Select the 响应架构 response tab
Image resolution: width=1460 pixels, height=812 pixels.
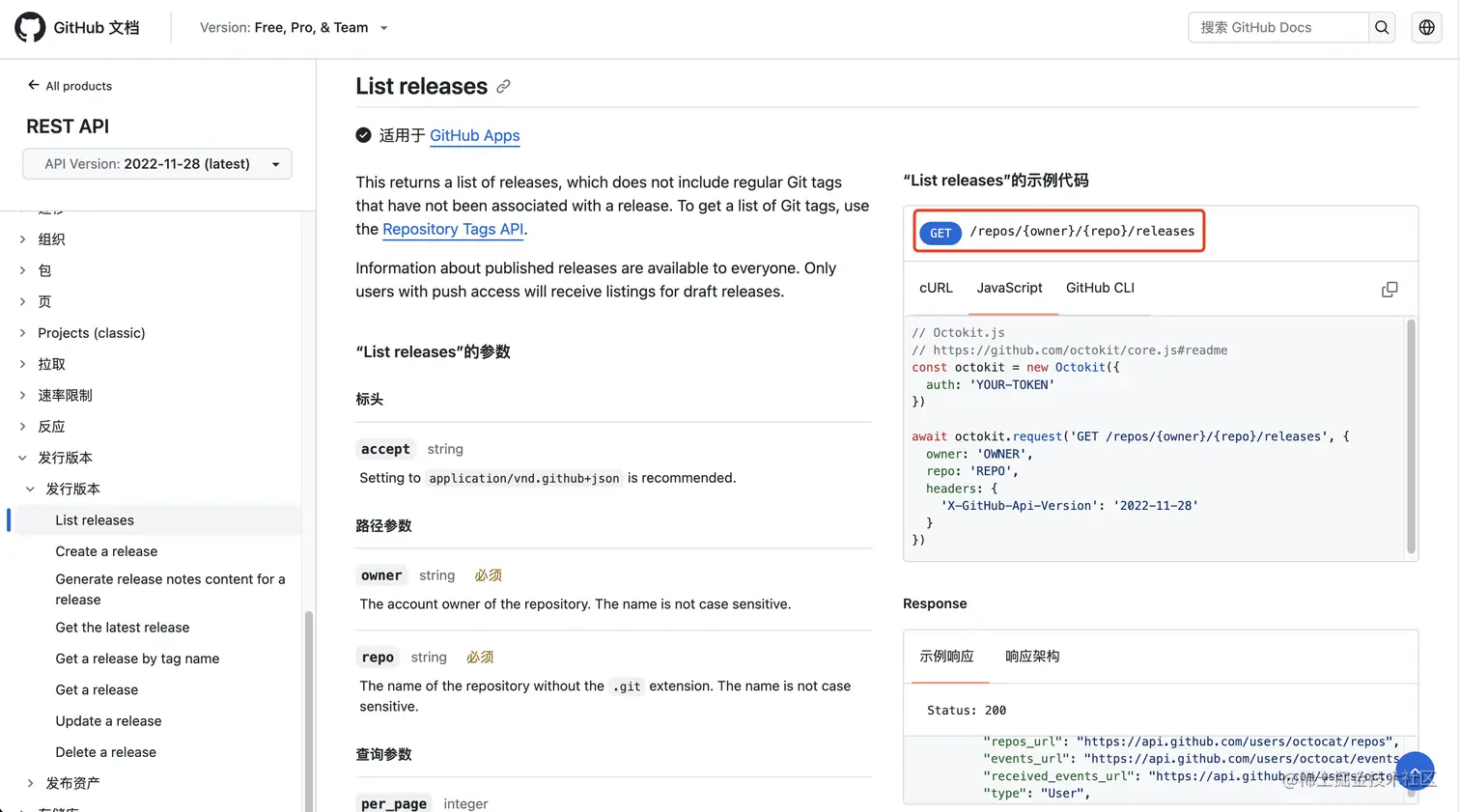click(x=1032, y=657)
